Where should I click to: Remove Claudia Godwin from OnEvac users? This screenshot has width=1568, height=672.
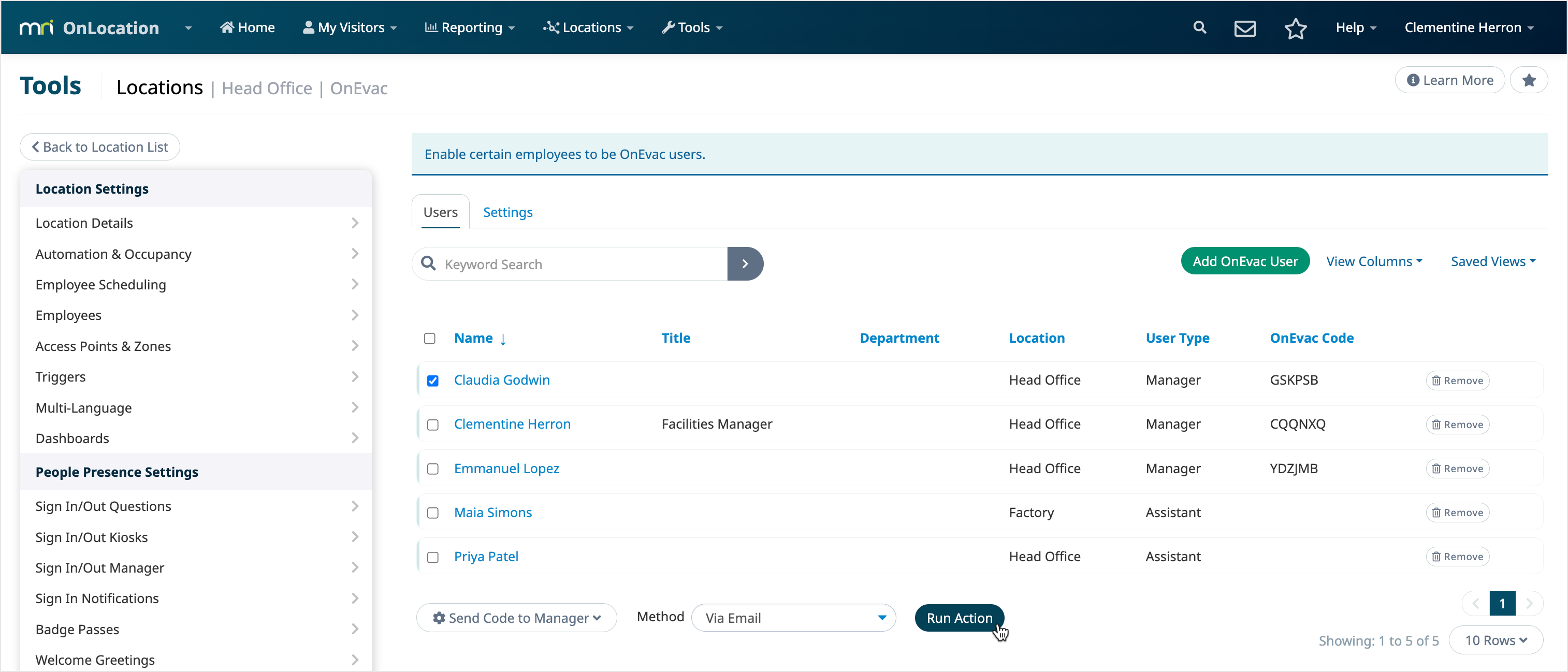coord(1457,381)
